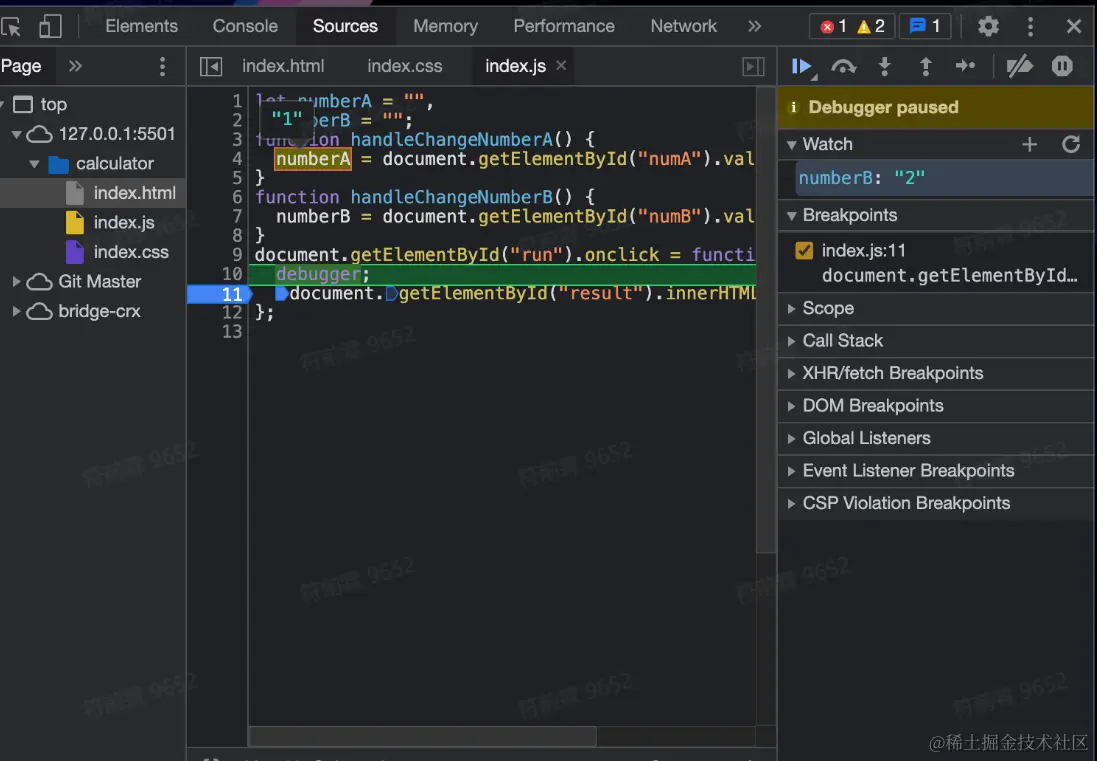
Task: Click the vertical scrollbar of the editor
Action: coord(767,320)
